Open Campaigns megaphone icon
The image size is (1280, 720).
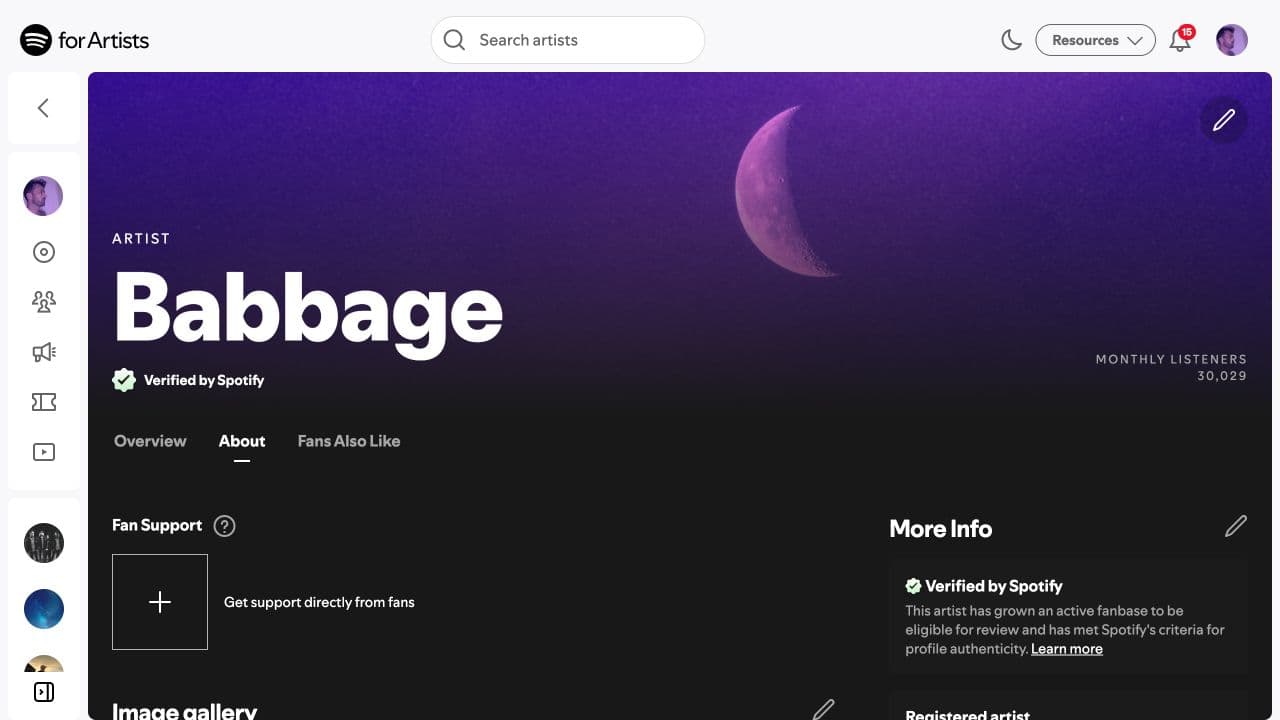coord(44,352)
